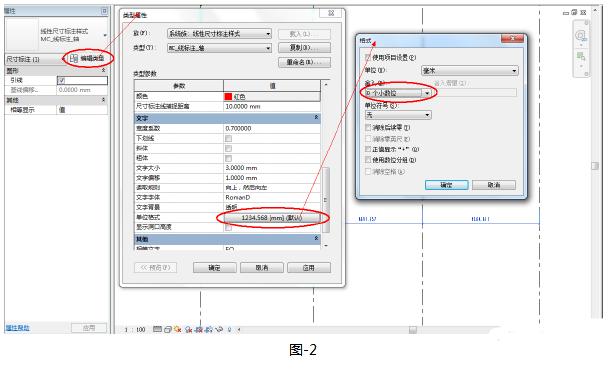
Task: Click 应用 in the 类型属性 dialog
Action: (309, 268)
